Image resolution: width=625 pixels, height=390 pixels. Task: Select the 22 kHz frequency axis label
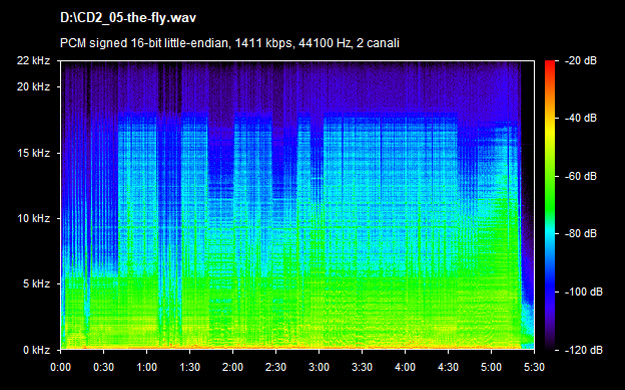[x=33, y=61]
